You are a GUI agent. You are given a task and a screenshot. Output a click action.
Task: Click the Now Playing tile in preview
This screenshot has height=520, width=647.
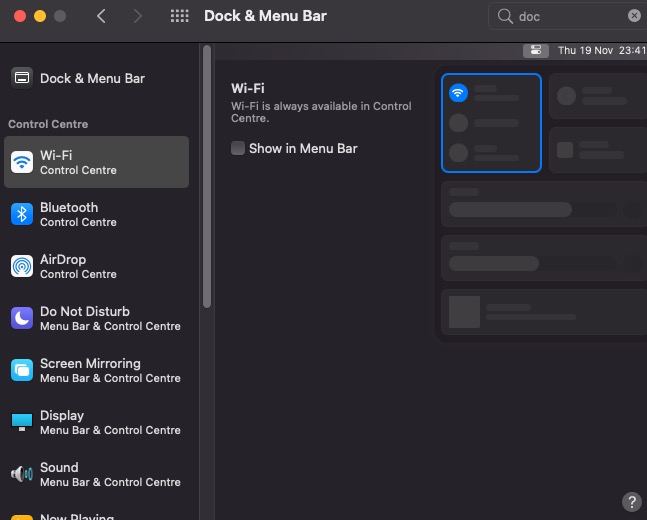[544, 312]
